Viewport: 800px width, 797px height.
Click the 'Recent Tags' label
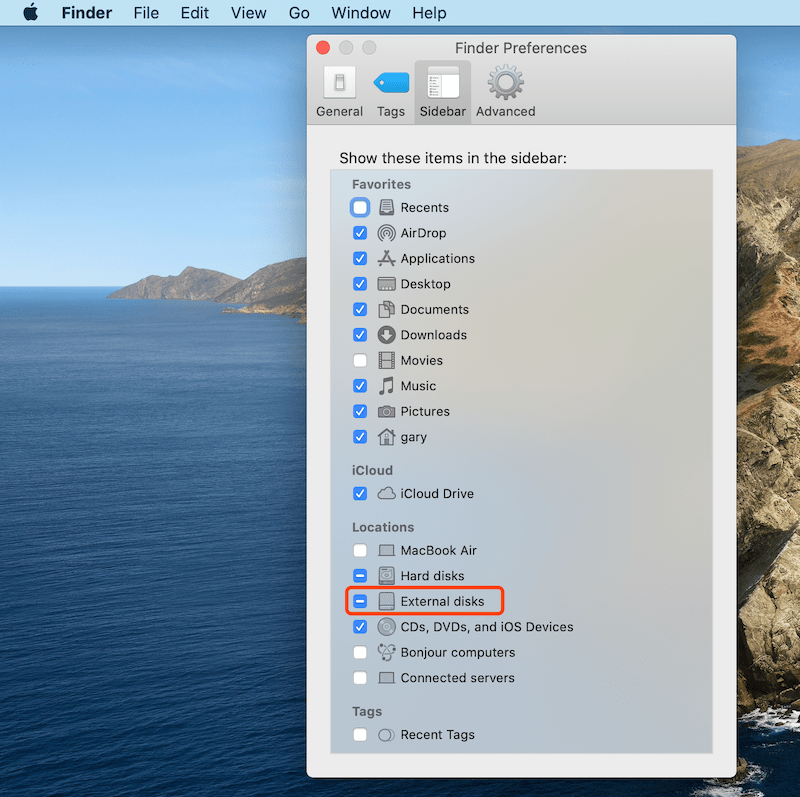(x=437, y=735)
